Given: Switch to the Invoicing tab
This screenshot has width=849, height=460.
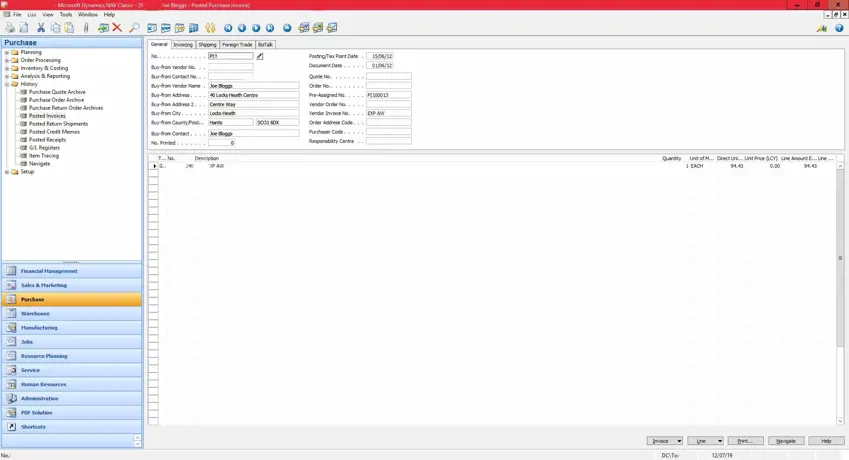Looking at the screenshot, I should [182, 45].
